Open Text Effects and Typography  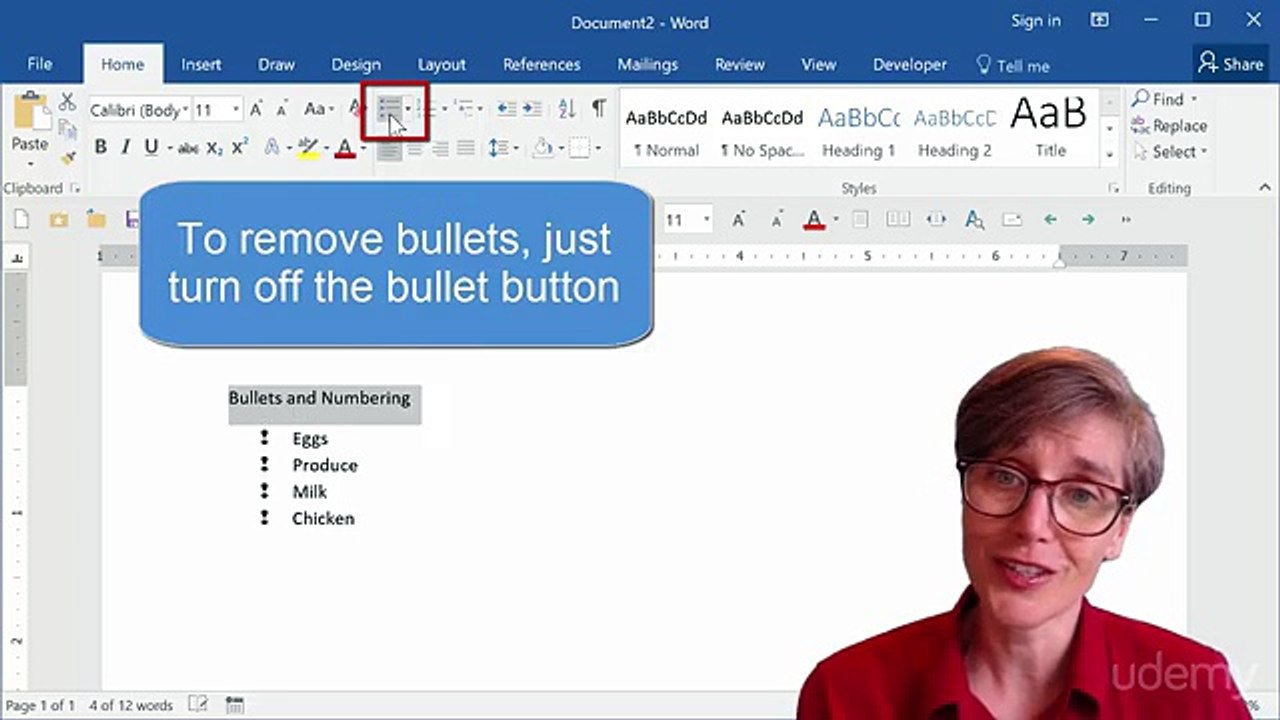pyautogui.click(x=271, y=148)
